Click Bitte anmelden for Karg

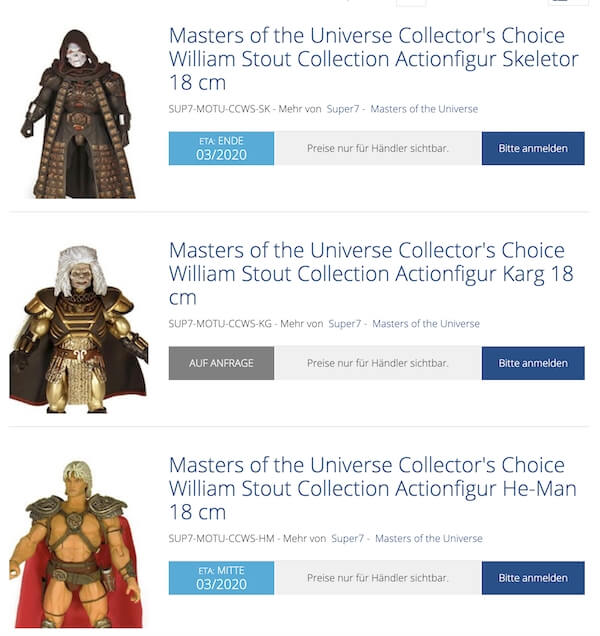533,363
